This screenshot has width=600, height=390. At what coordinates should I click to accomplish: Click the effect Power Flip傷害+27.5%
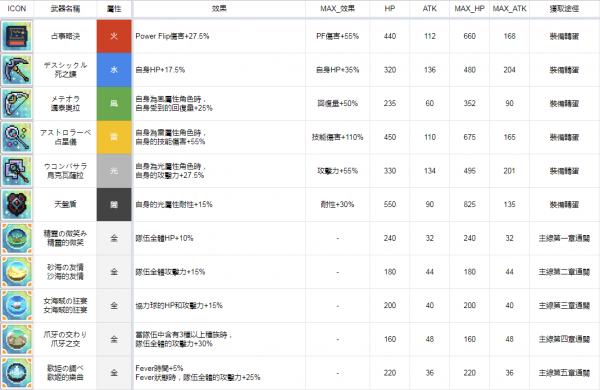(172, 36)
